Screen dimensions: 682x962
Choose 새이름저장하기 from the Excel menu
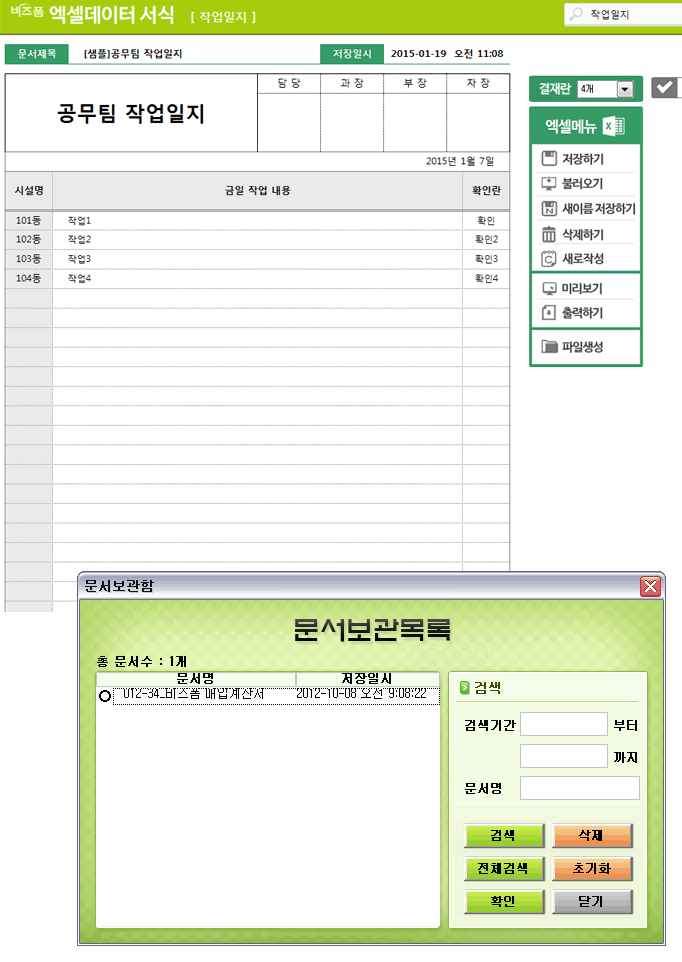tap(586, 209)
